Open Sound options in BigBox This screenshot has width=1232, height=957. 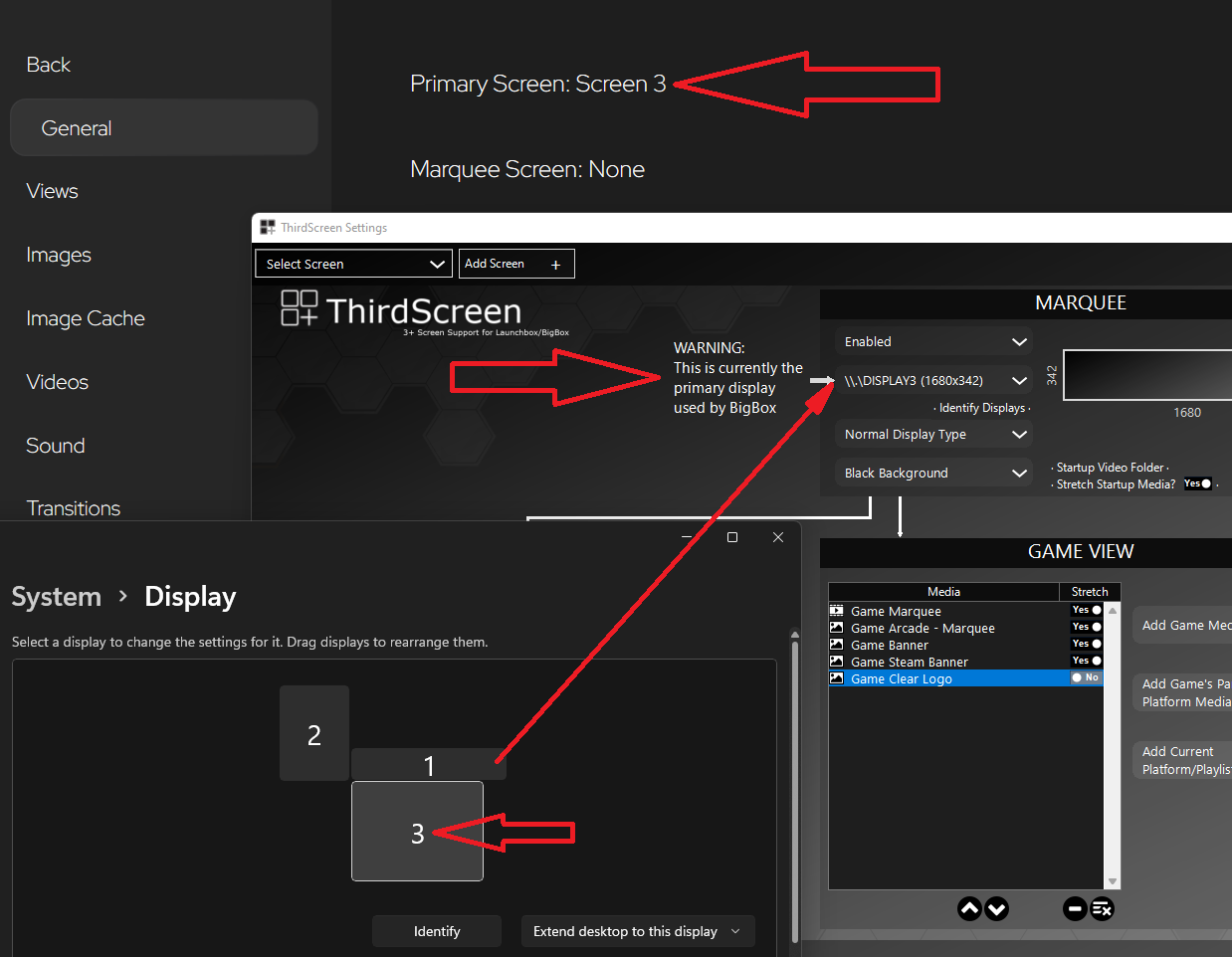click(x=56, y=446)
